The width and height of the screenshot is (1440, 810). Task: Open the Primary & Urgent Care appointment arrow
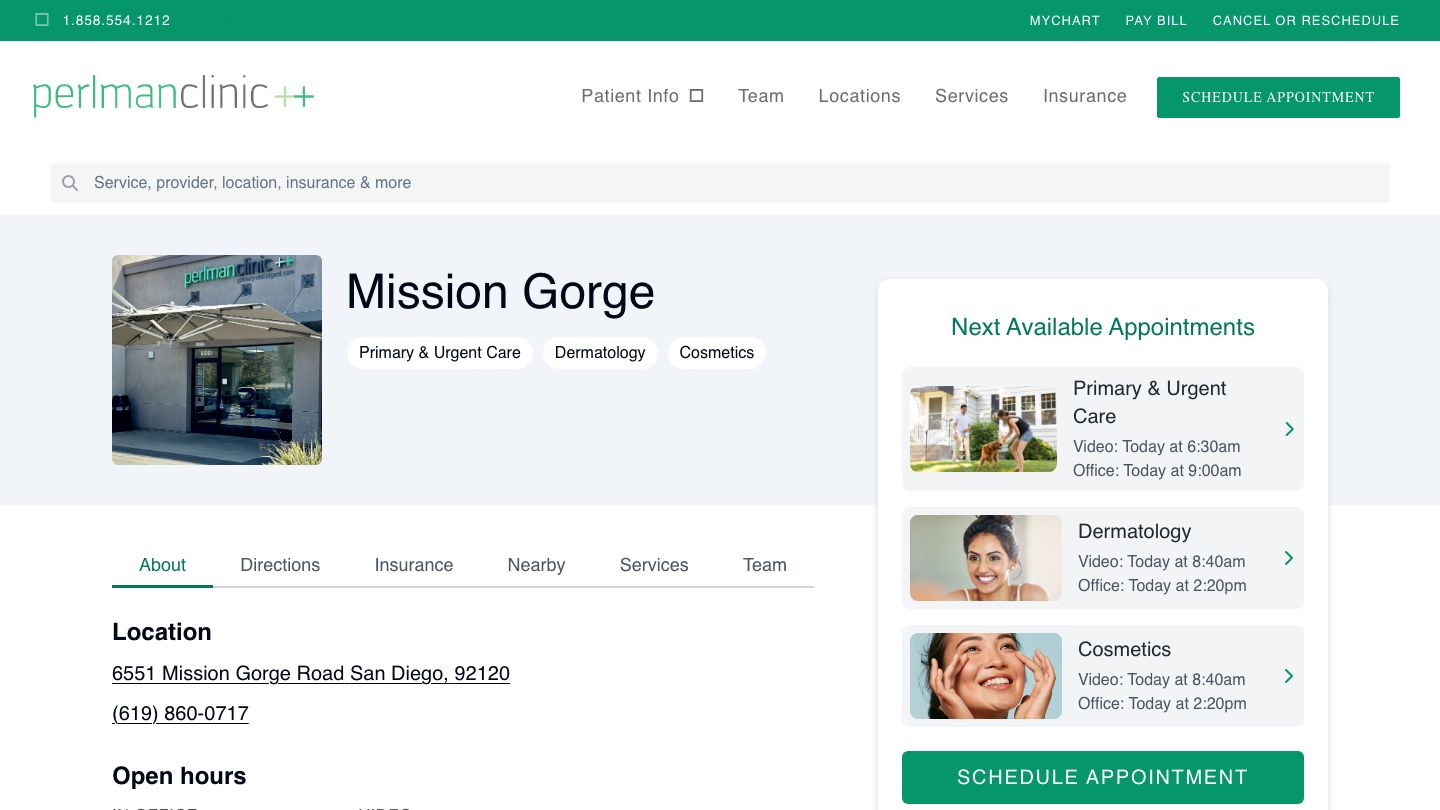click(1289, 429)
